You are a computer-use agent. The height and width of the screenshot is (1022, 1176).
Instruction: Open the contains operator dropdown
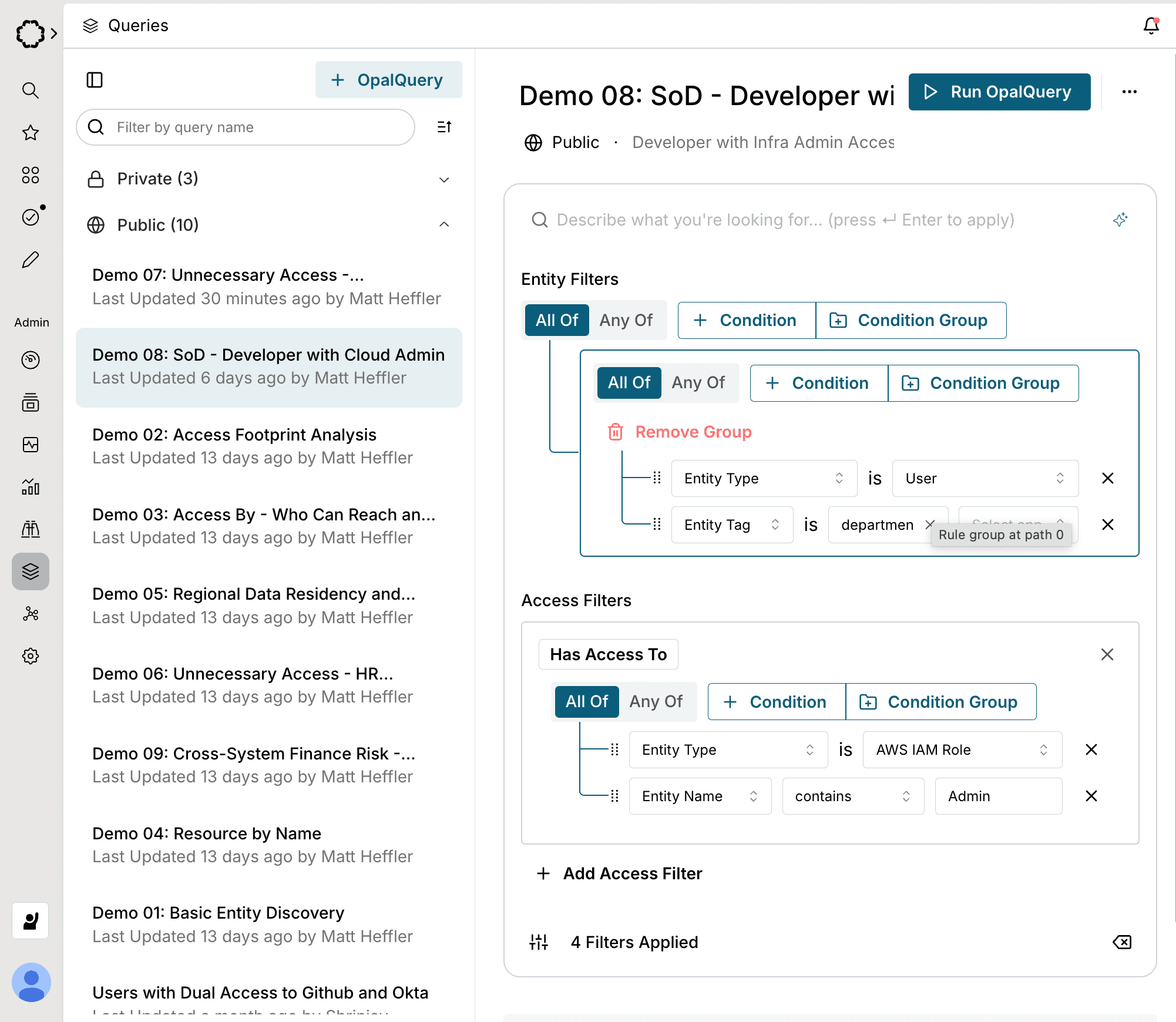pos(852,796)
